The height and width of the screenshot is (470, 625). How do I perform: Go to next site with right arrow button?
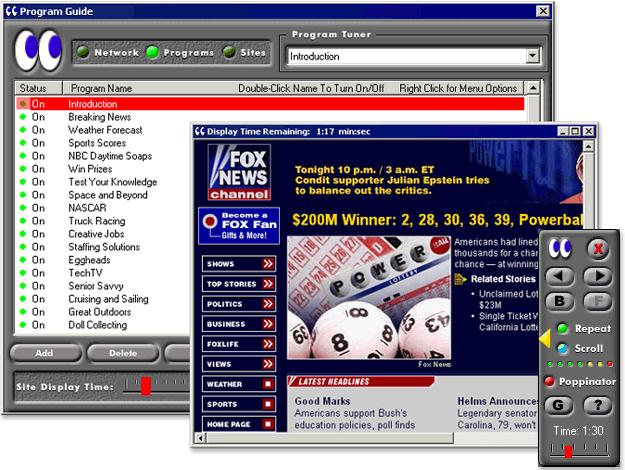pos(597,276)
